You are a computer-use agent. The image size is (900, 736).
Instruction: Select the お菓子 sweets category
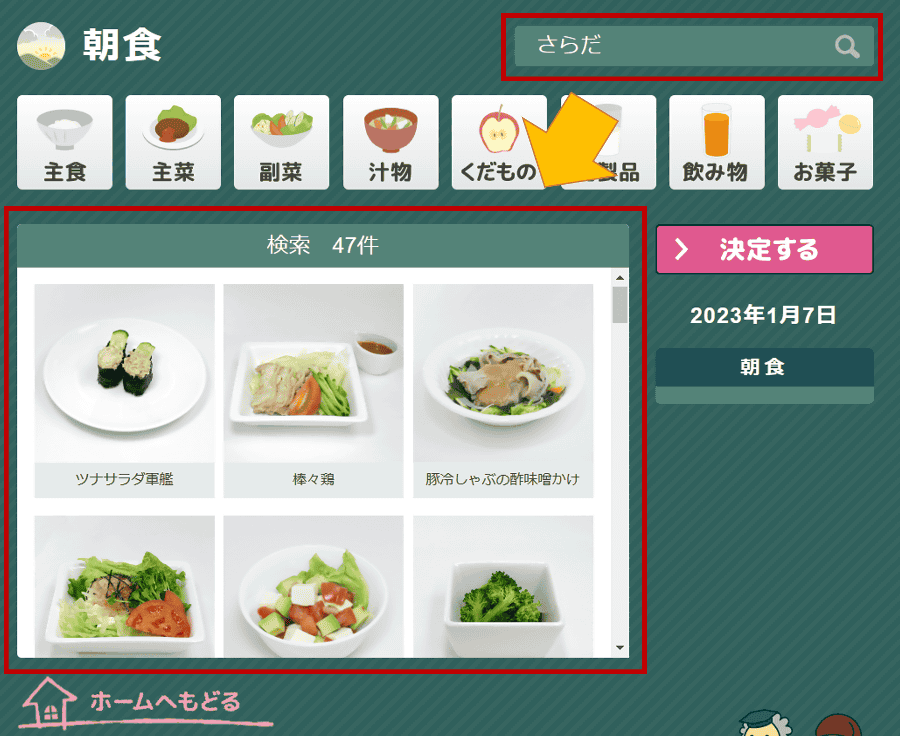pyautogui.click(x=825, y=142)
